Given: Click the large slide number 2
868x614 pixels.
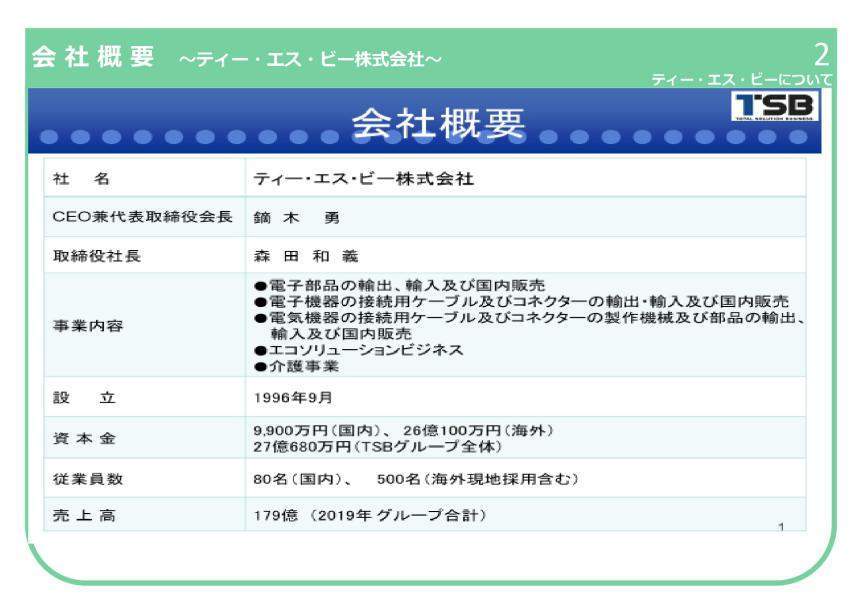Looking at the screenshot, I should 822,54.
